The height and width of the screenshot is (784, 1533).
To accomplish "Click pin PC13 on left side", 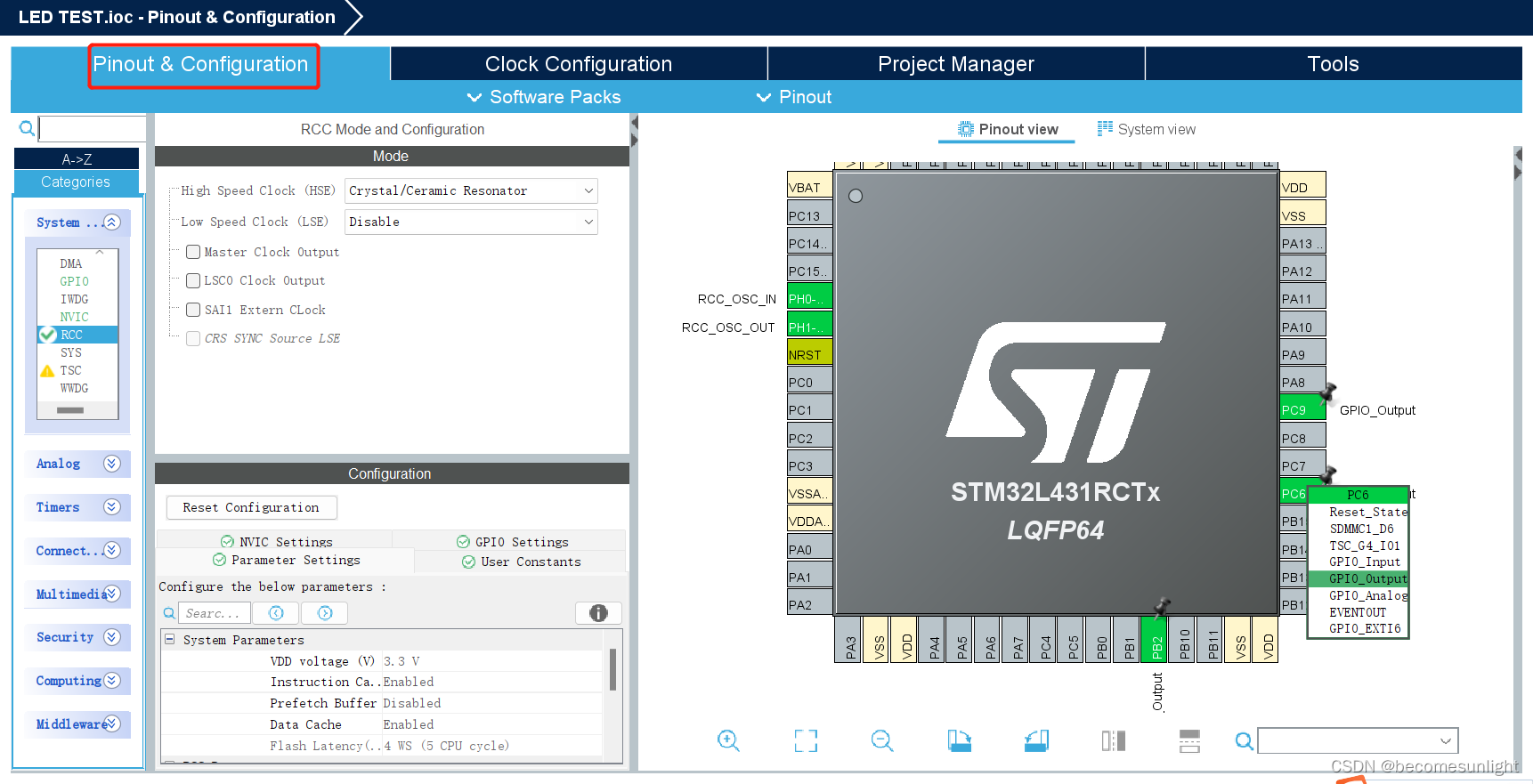I will pyautogui.click(x=809, y=214).
